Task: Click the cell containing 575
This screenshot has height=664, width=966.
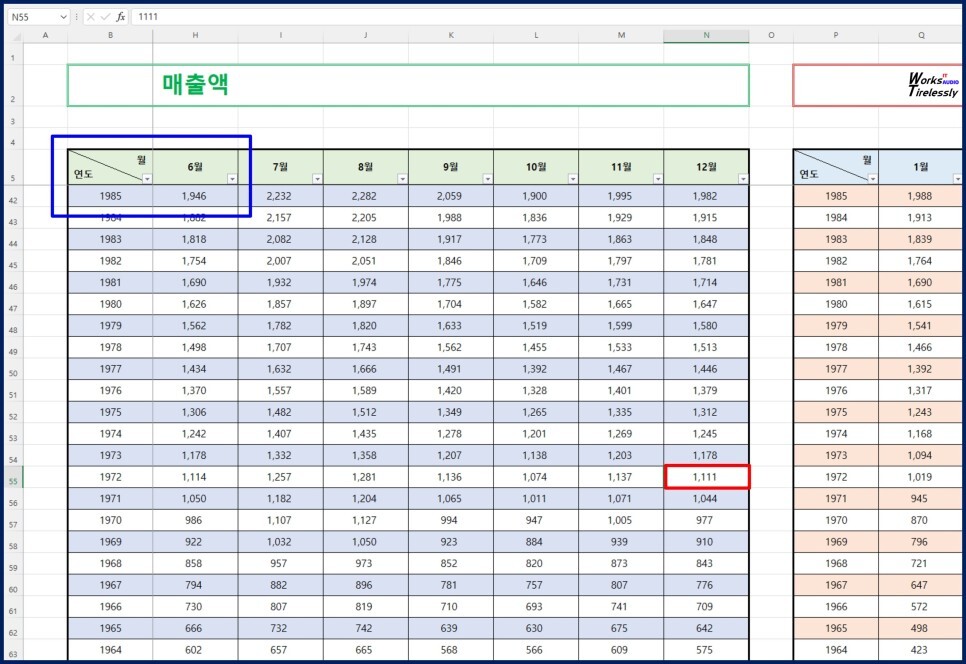Action: pyautogui.click(x=706, y=650)
